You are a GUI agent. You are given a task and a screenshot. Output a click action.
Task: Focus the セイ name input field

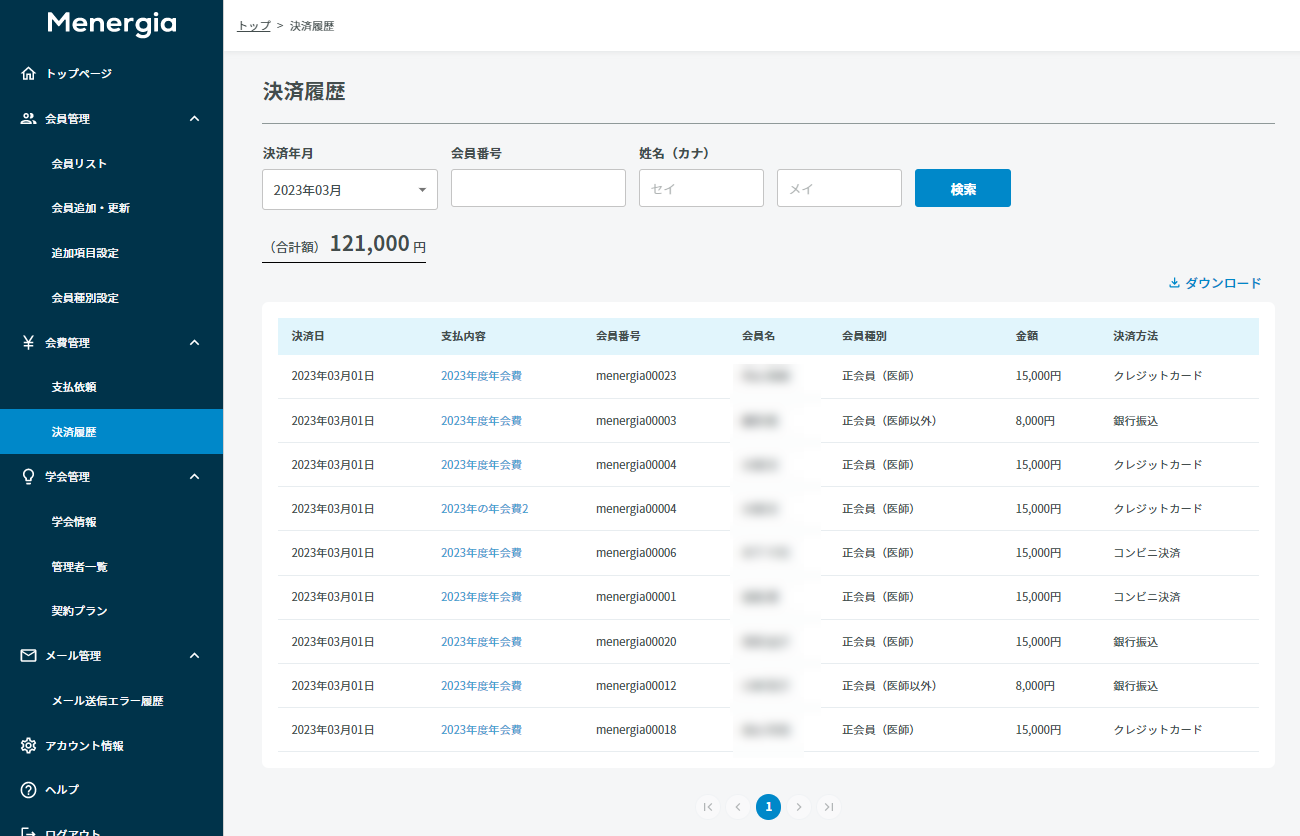(x=701, y=188)
